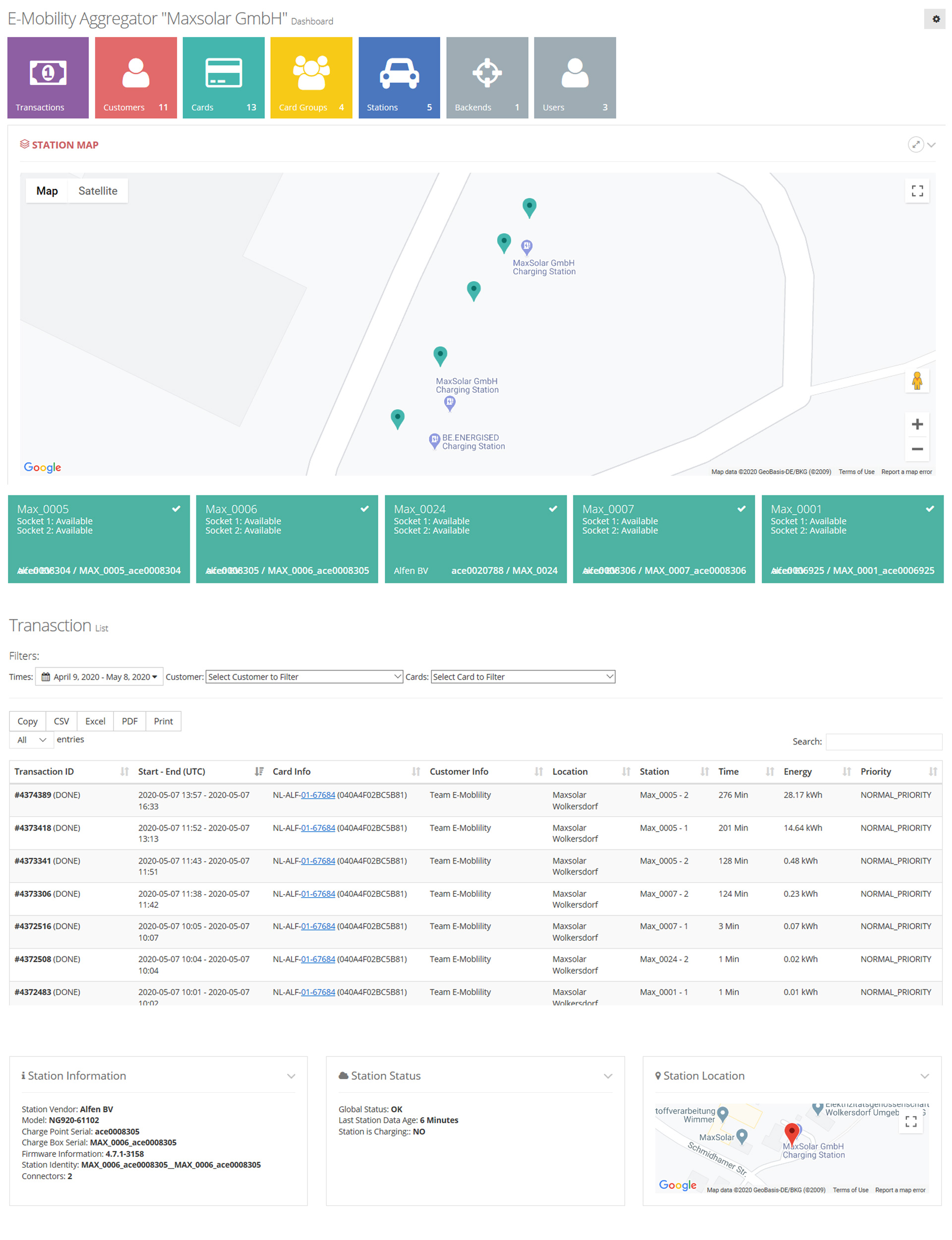
Task: Zoom in on the station map
Action: (917, 425)
